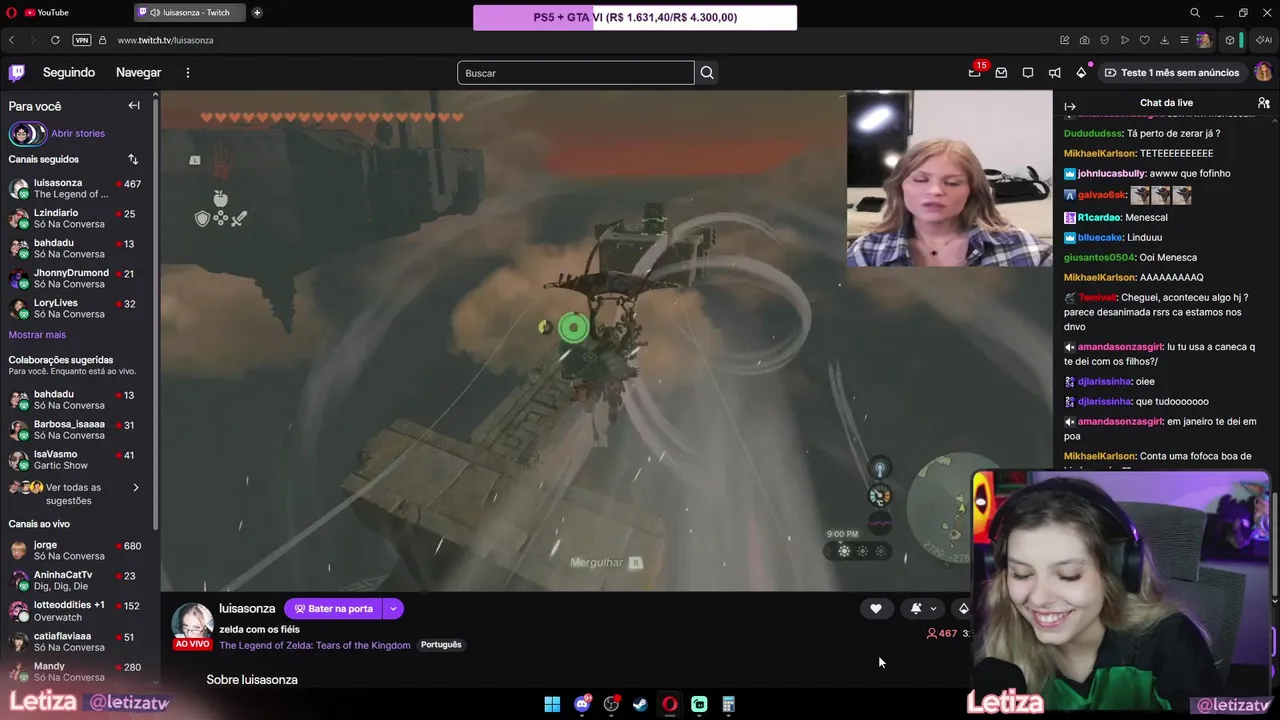The width and height of the screenshot is (1280, 720).
Task: Click the browser address bar URL
Action: [x=165, y=40]
